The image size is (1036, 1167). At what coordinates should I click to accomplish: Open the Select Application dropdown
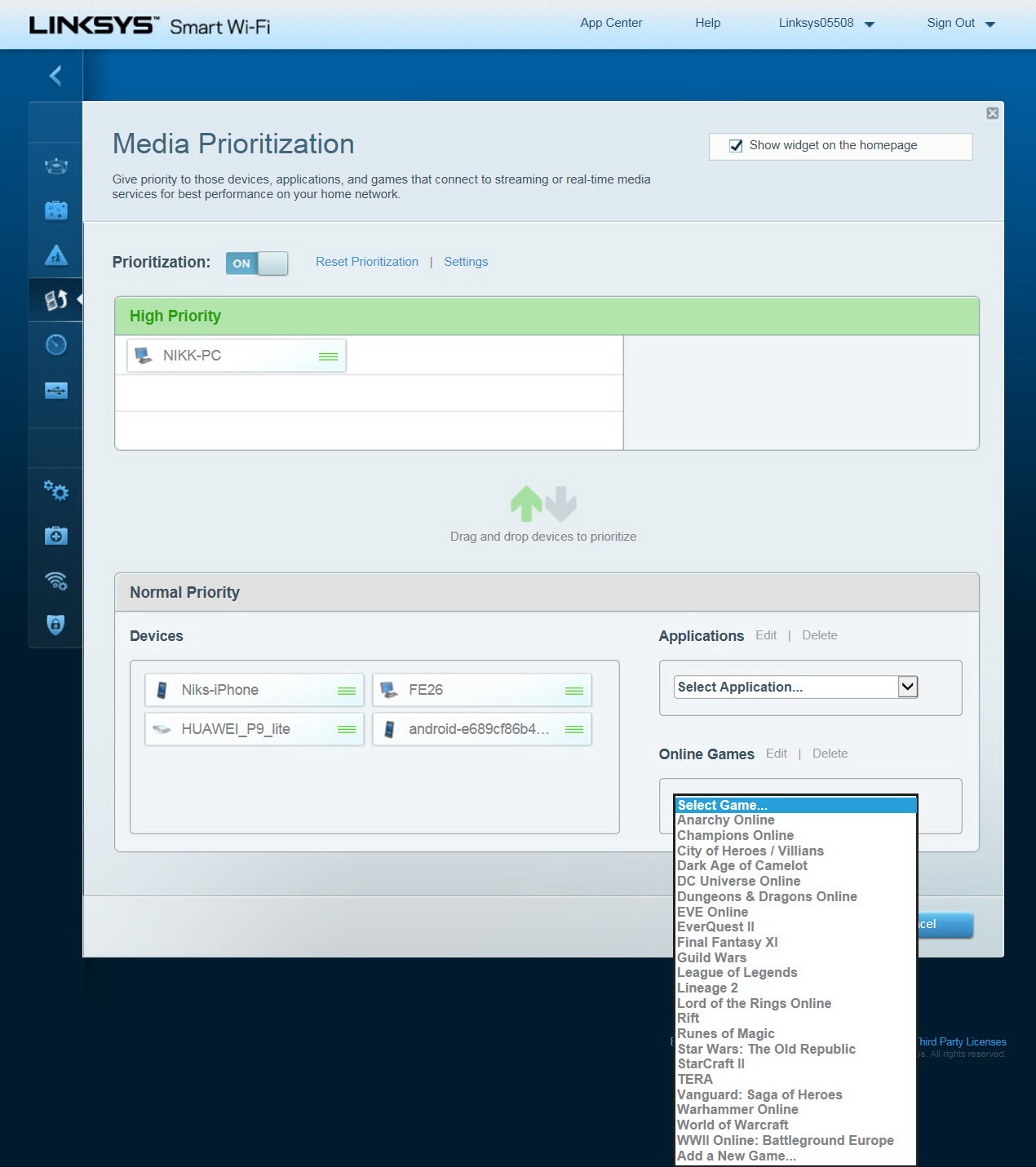pos(796,687)
